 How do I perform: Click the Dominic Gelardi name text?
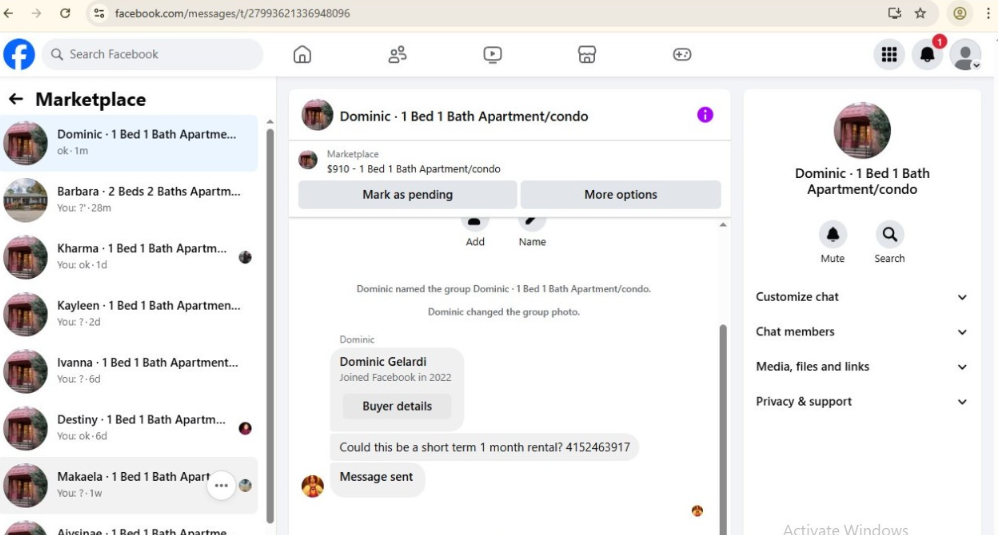[383, 362]
